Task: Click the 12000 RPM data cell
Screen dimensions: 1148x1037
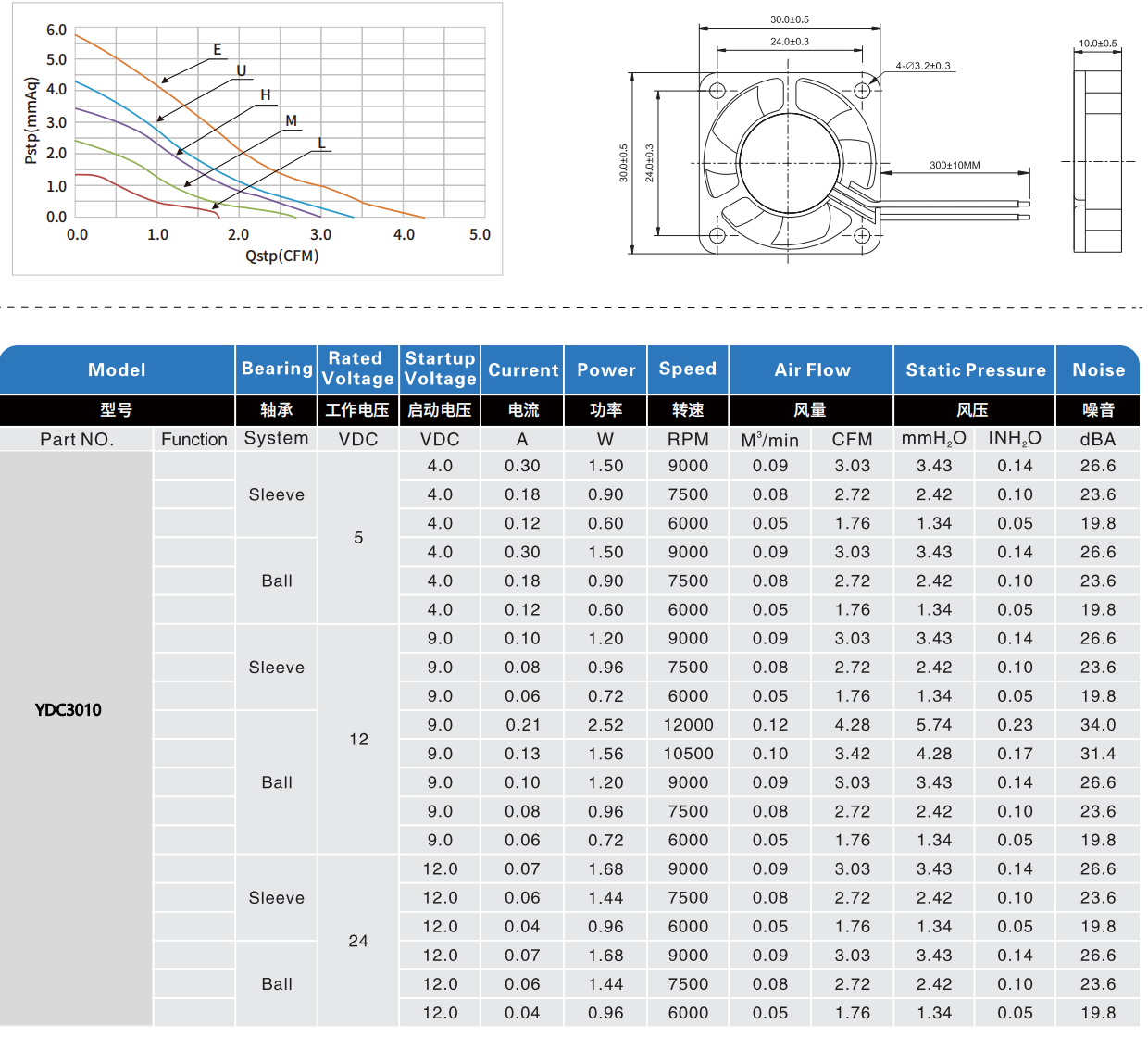Action: click(688, 725)
